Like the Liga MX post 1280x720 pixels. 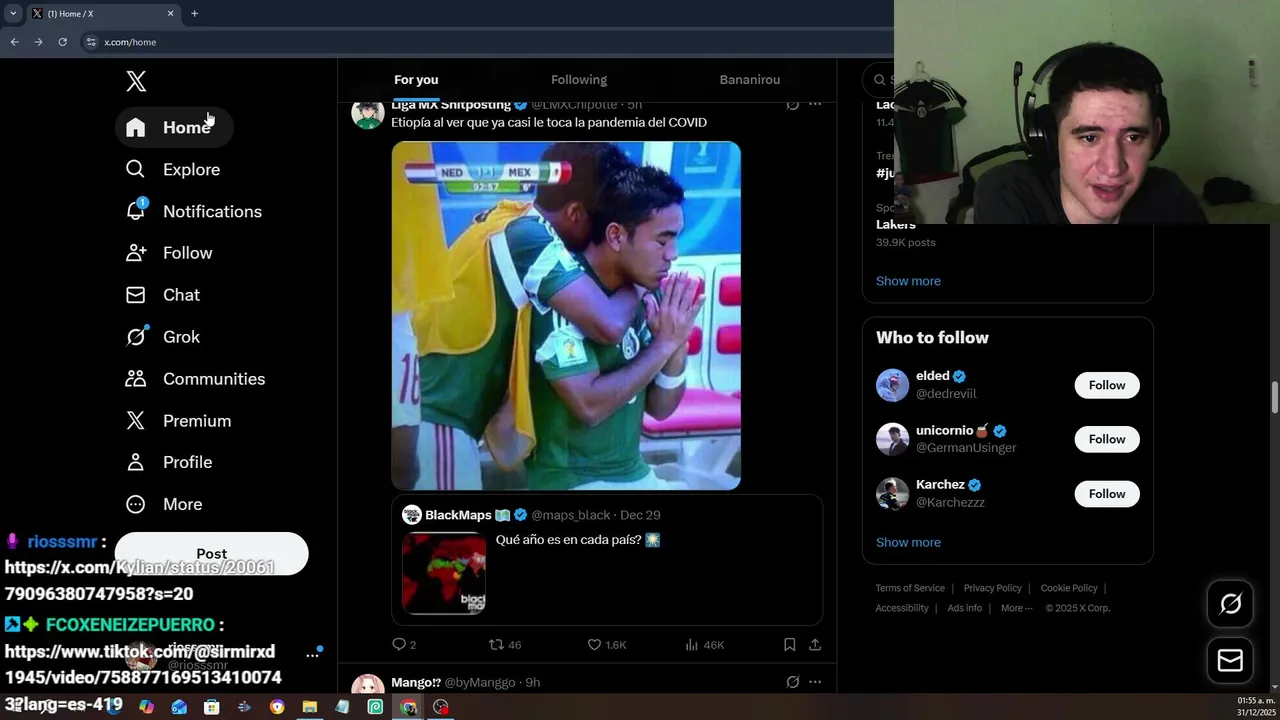click(606, 645)
